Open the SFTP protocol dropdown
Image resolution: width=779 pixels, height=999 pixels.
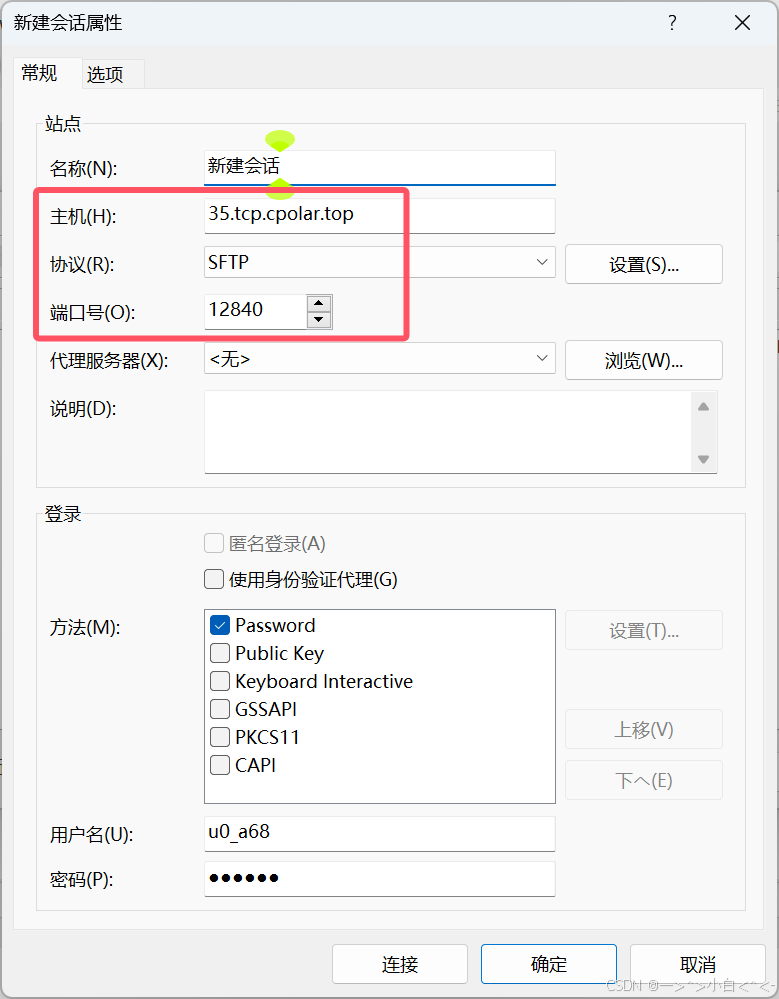click(380, 263)
